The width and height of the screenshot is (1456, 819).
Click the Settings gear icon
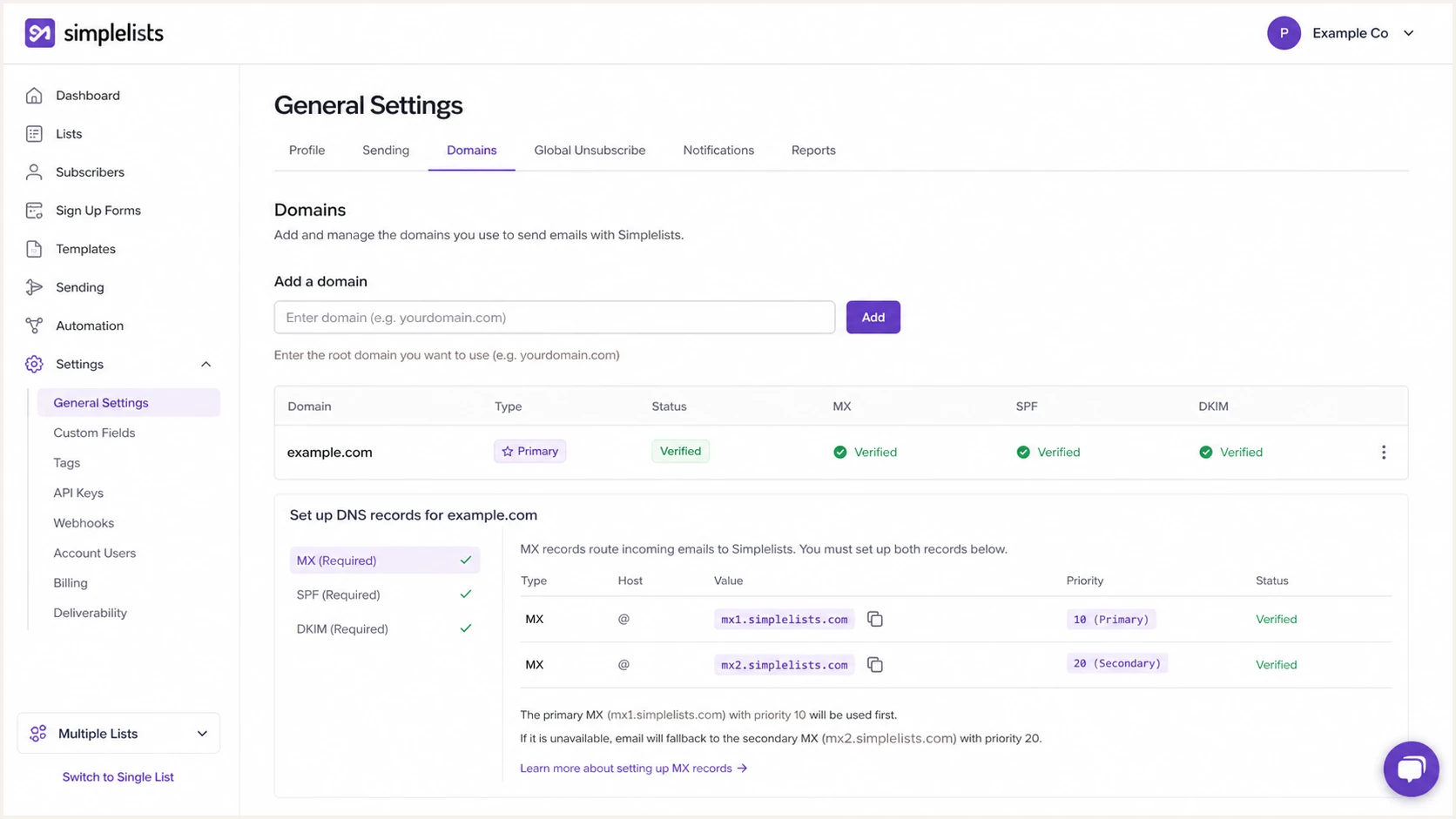[x=34, y=364]
